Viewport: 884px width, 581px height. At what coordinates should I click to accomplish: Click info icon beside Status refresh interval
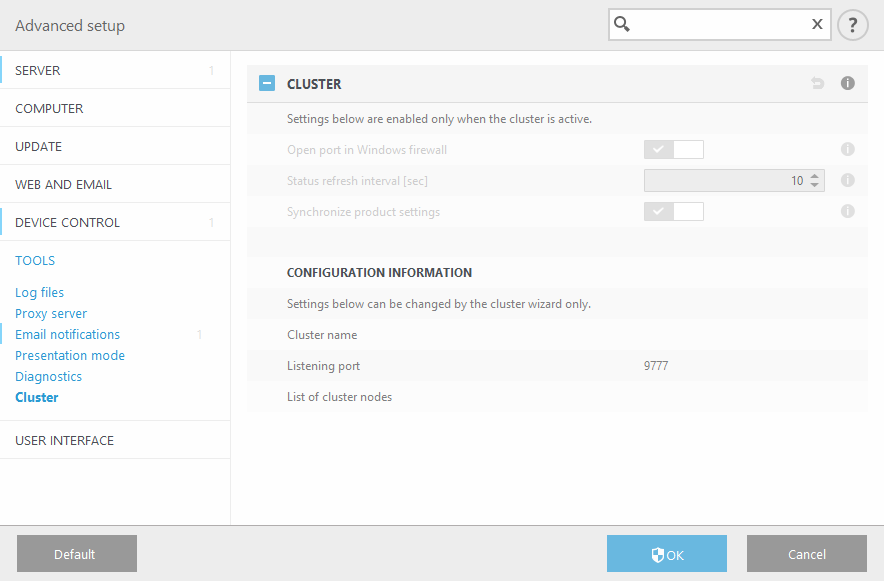click(847, 180)
